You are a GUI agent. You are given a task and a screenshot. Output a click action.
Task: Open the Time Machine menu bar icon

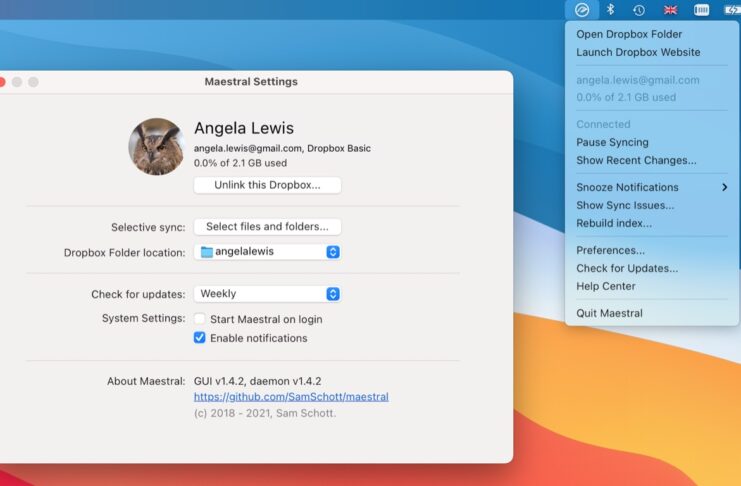tap(639, 10)
